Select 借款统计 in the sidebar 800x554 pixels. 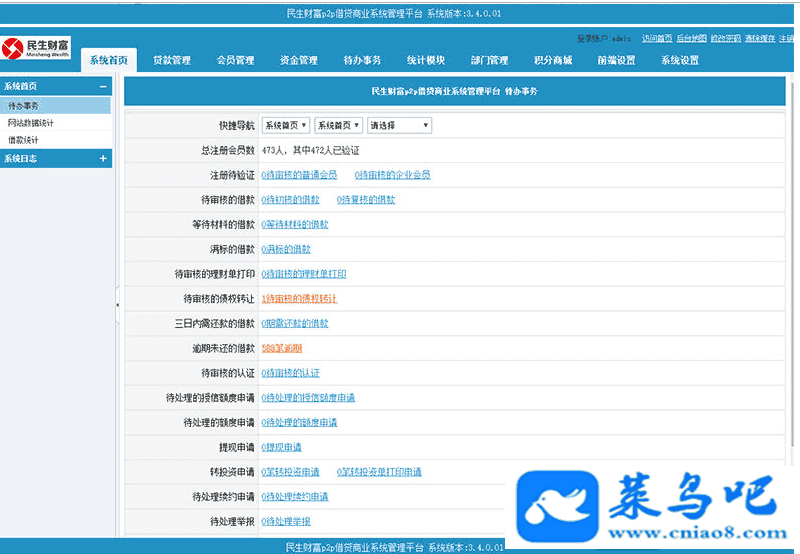point(24,140)
